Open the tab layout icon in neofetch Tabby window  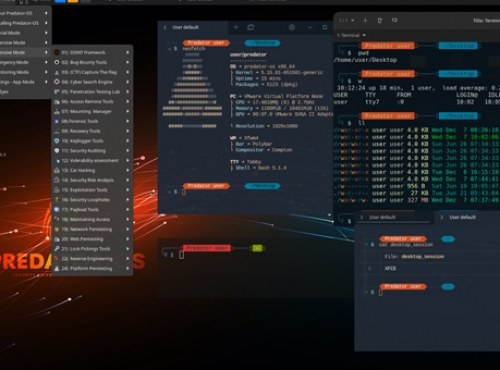[x=251, y=27]
